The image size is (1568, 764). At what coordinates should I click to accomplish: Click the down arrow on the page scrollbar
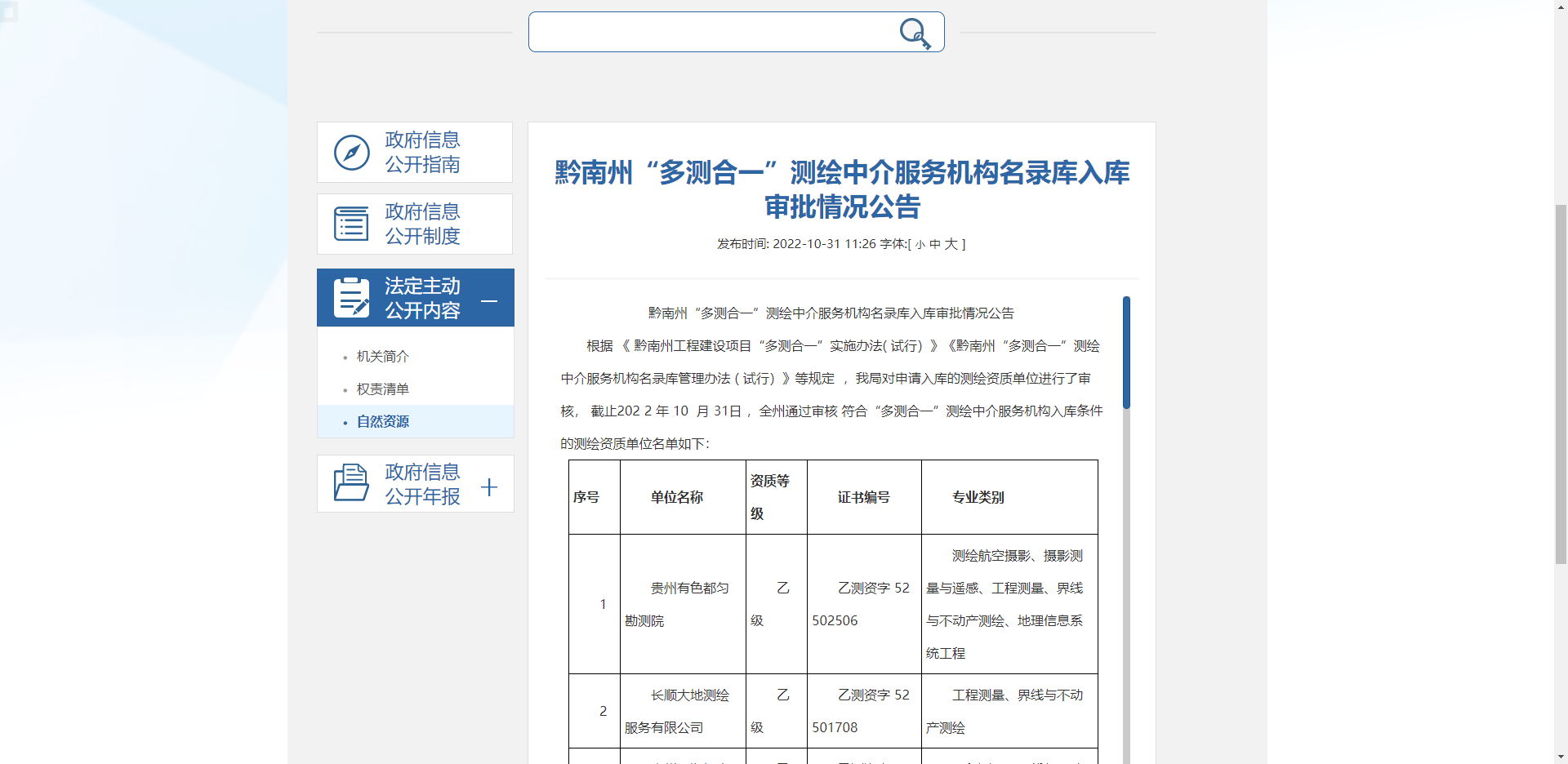tap(1559, 757)
